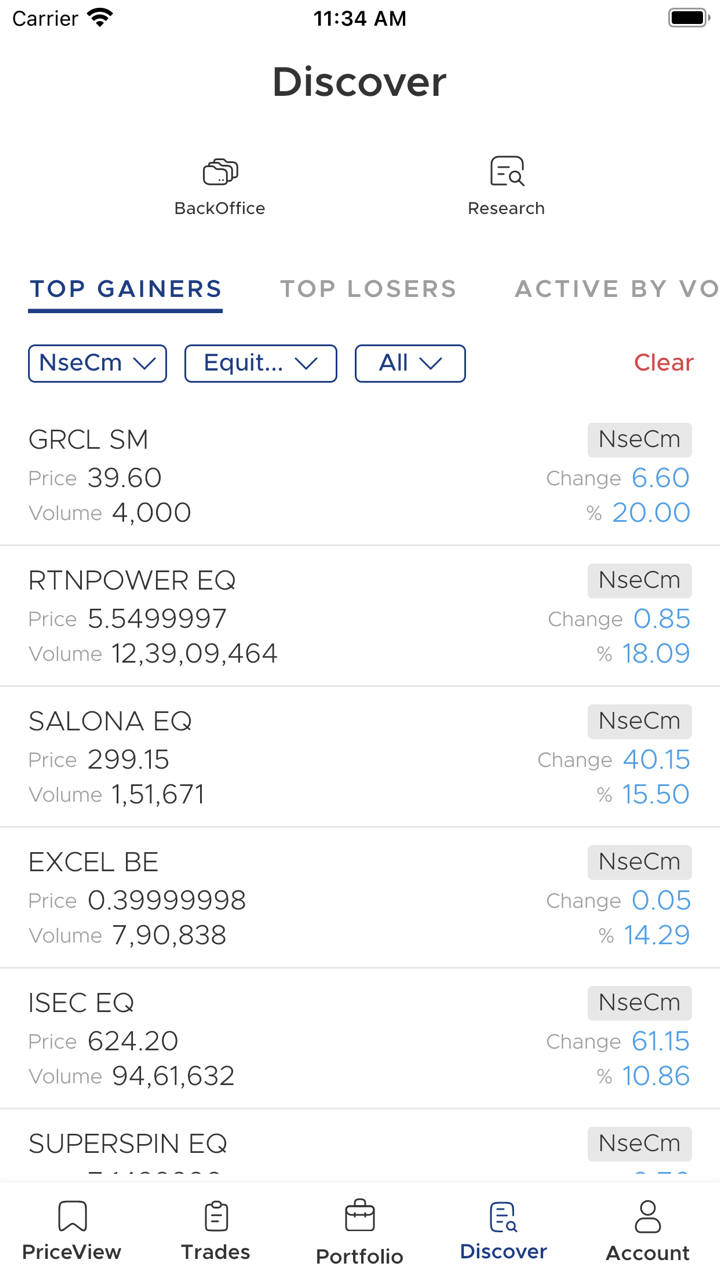Open the Trades clipboard icon
The height and width of the screenshot is (1280, 720).
(216, 1217)
